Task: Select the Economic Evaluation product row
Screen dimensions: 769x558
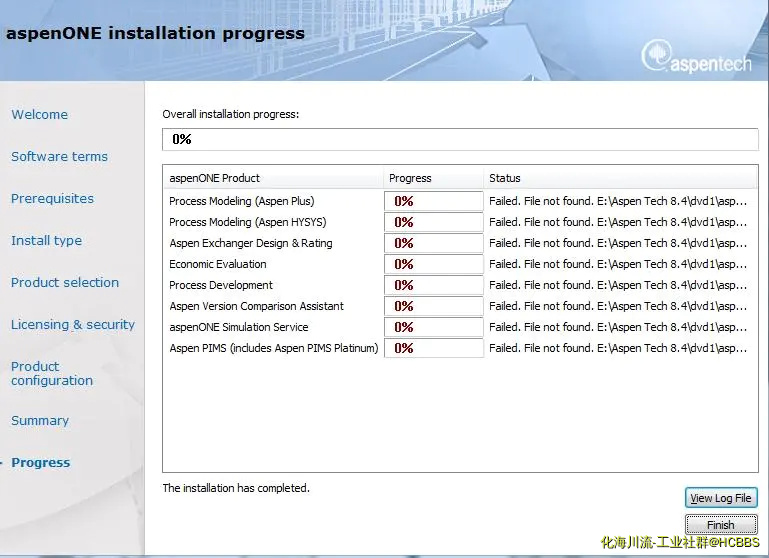Action: click(460, 264)
